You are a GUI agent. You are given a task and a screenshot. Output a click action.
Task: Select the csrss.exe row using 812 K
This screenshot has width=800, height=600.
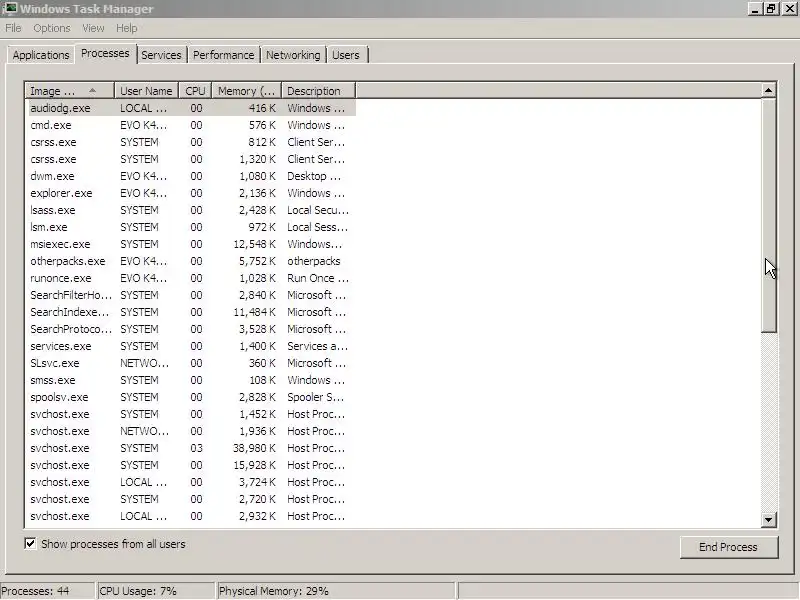(x=190, y=142)
